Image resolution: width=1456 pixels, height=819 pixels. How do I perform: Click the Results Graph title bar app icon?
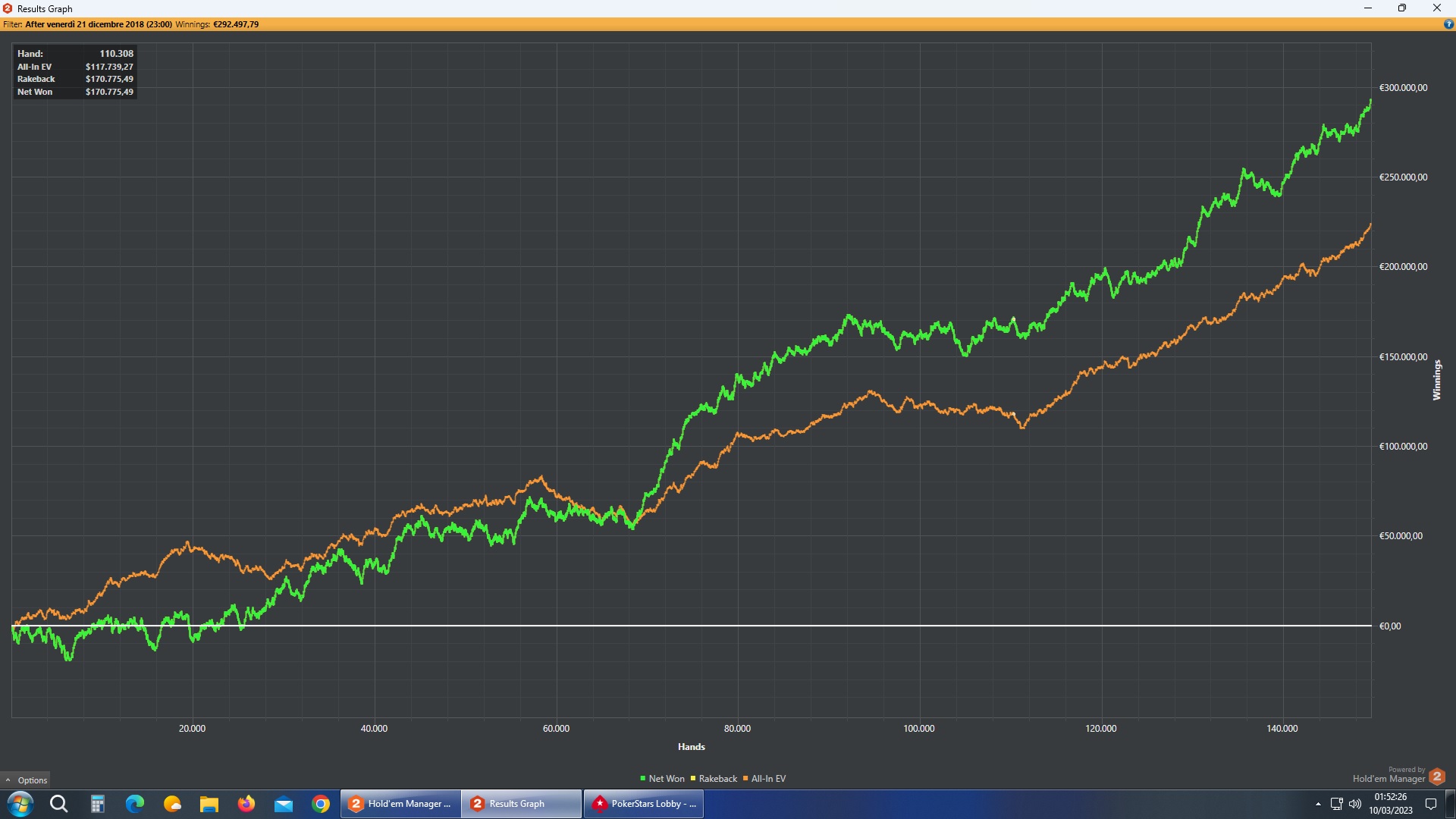click(x=8, y=8)
